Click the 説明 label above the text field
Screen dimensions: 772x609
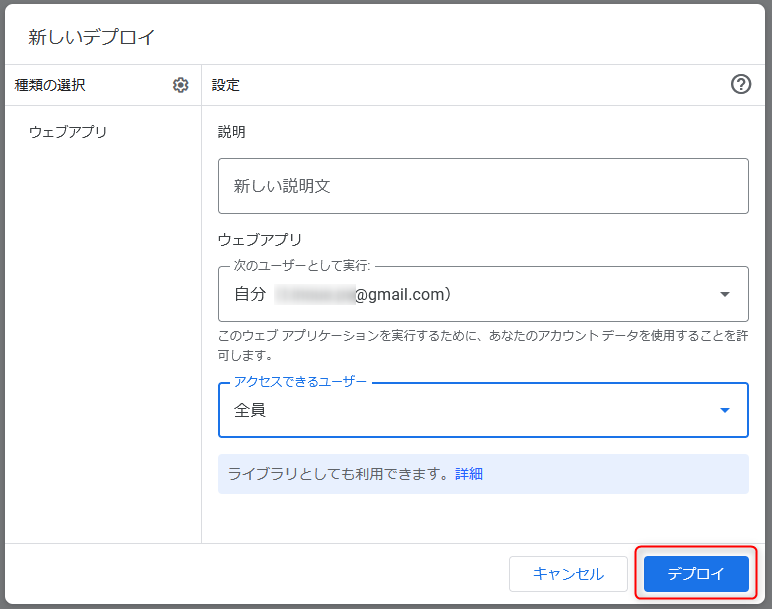pyautogui.click(x=232, y=132)
